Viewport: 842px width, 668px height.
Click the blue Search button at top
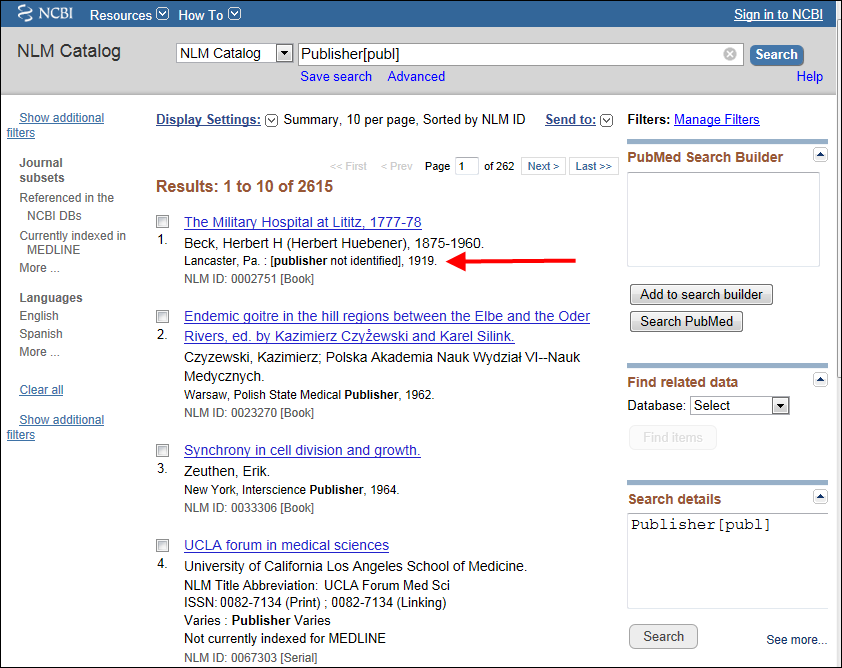pyautogui.click(x=776, y=55)
